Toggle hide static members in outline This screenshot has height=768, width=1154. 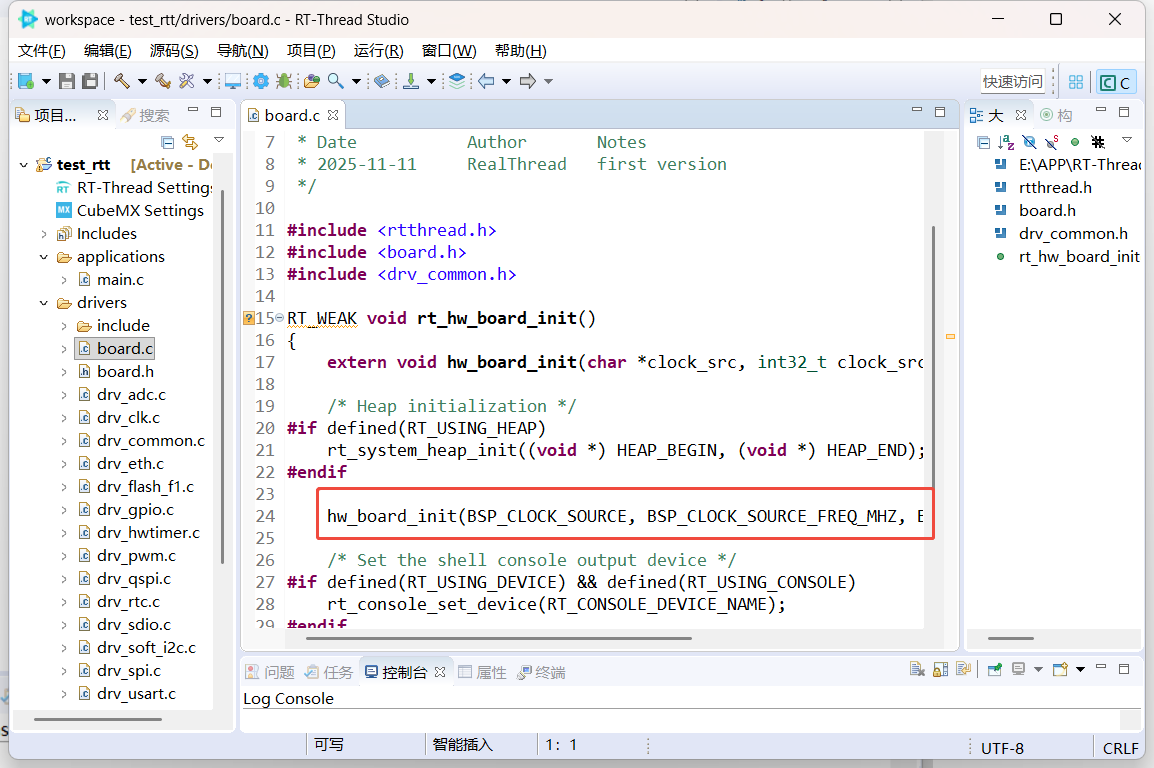coord(1052,142)
